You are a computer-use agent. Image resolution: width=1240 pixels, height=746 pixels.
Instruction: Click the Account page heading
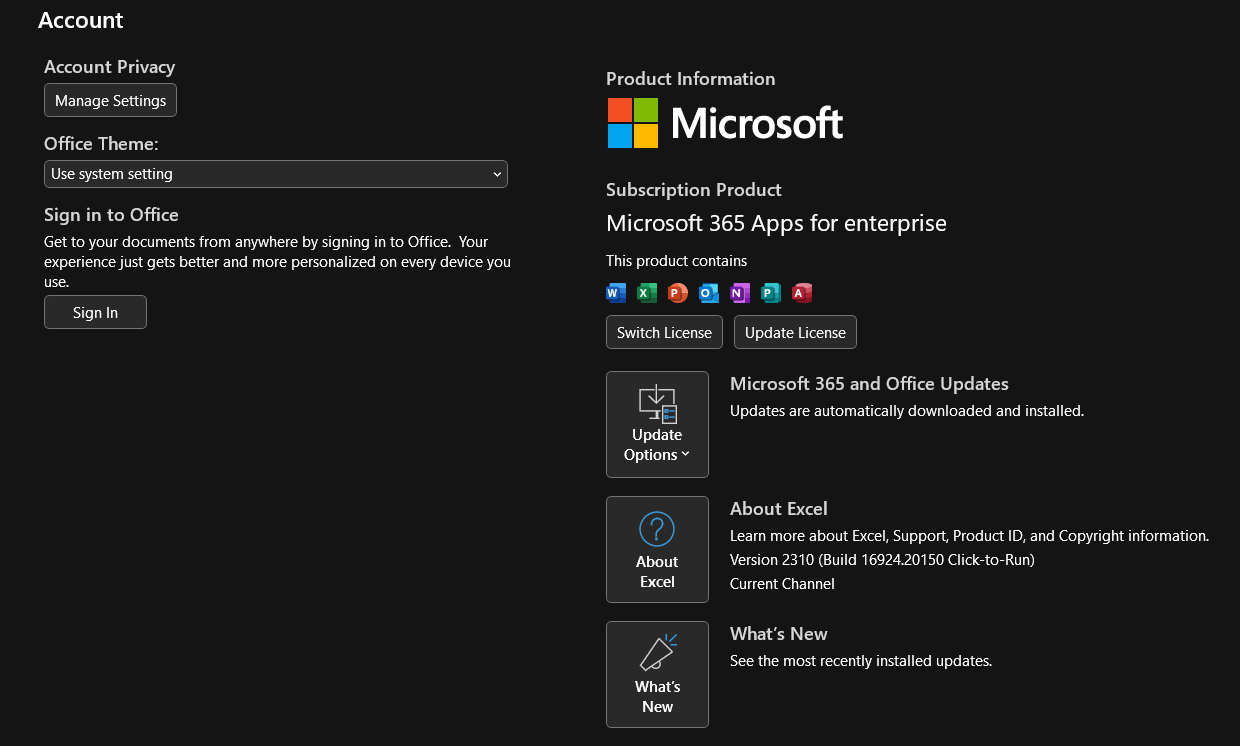(81, 20)
